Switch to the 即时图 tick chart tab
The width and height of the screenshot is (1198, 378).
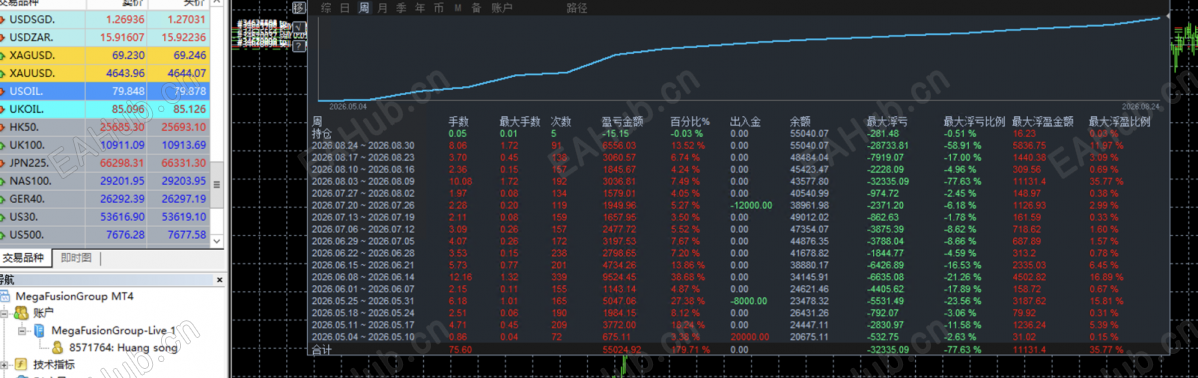pyautogui.click(x=76, y=258)
